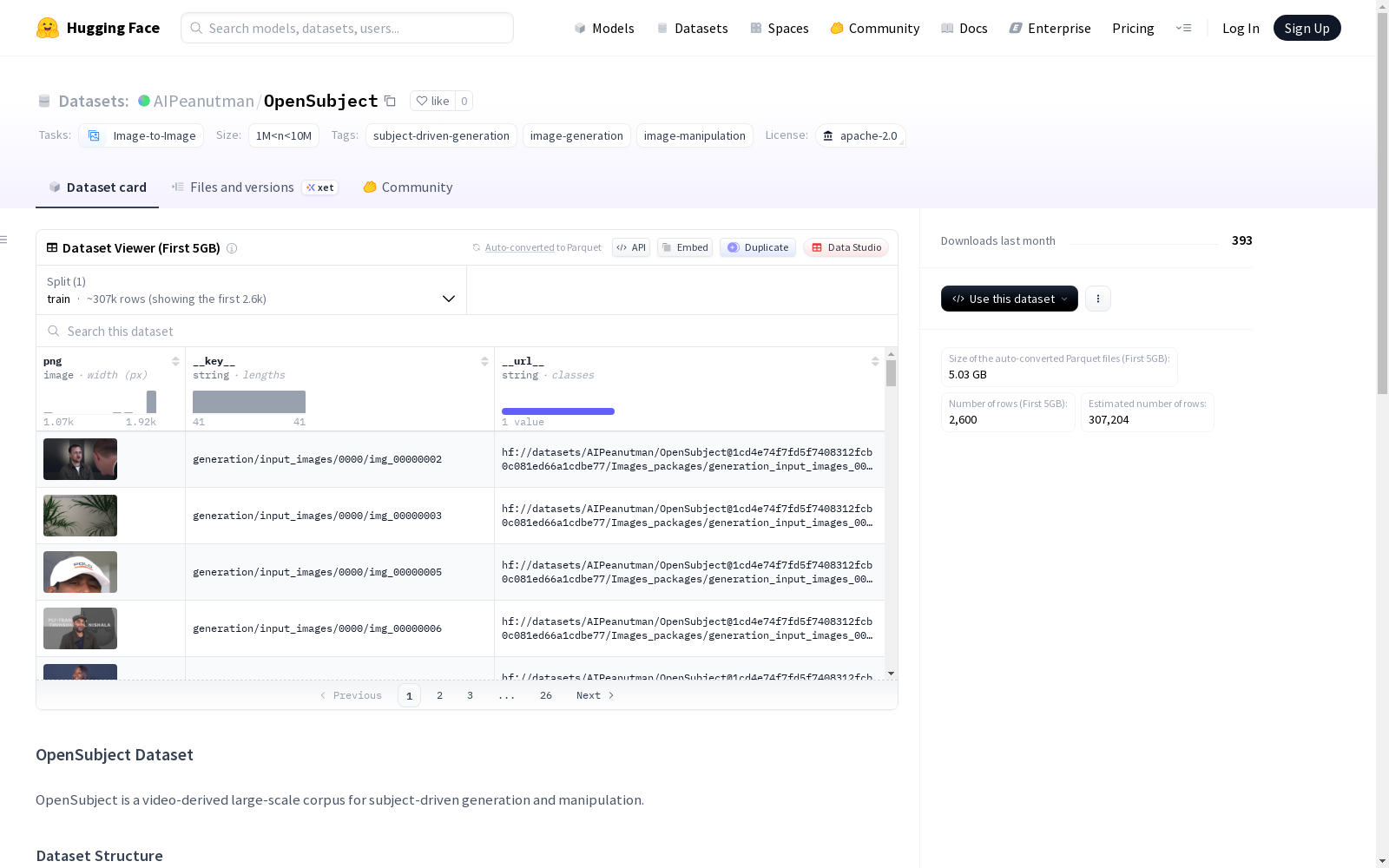Open thumbnail for img_00000006 row
The image size is (1389, 868).
[80, 628]
